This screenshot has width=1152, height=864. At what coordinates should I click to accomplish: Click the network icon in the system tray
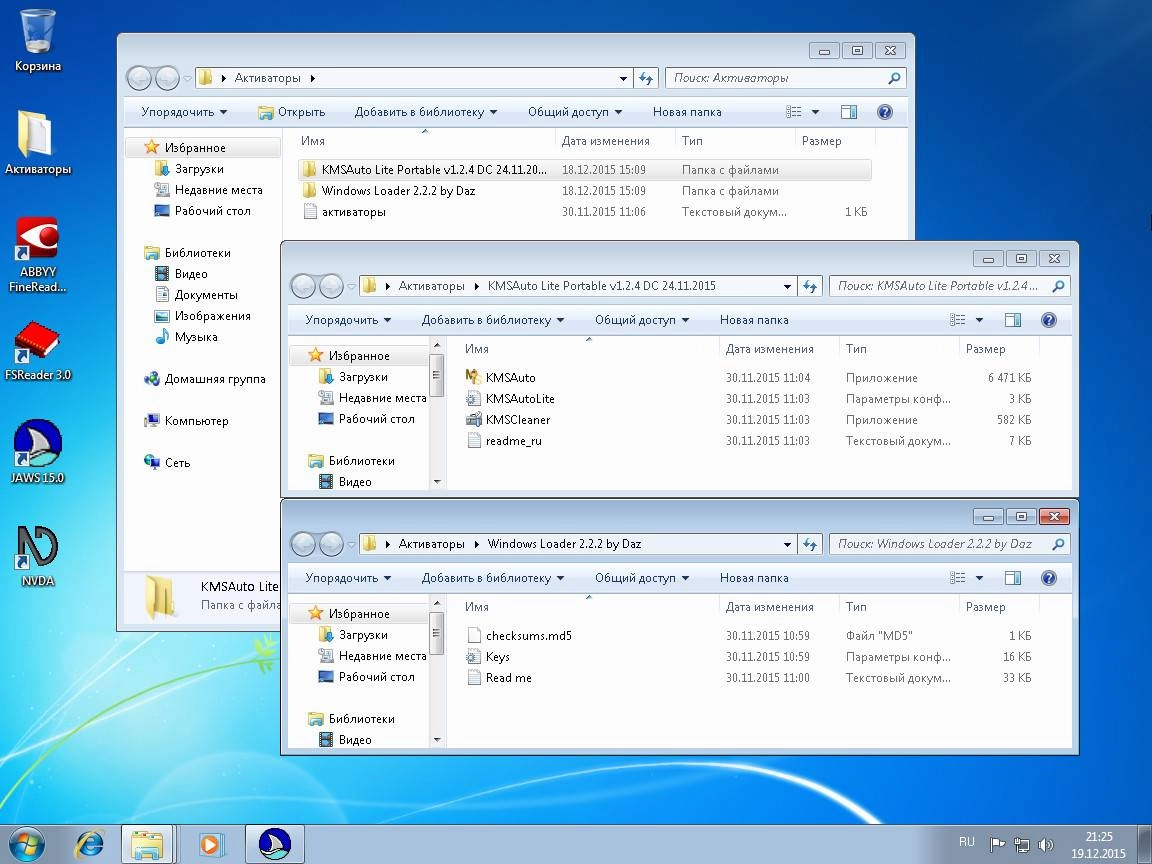1021,845
